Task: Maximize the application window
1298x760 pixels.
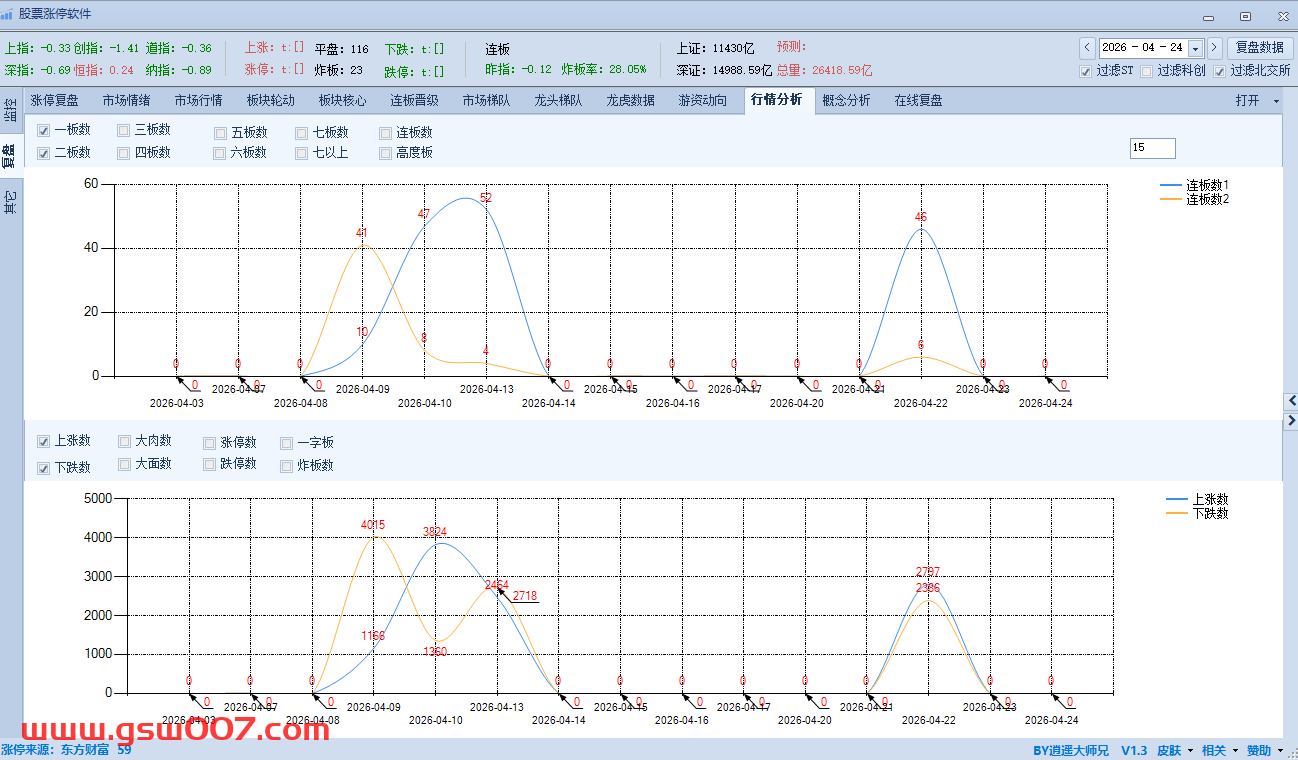Action: pyautogui.click(x=1245, y=16)
